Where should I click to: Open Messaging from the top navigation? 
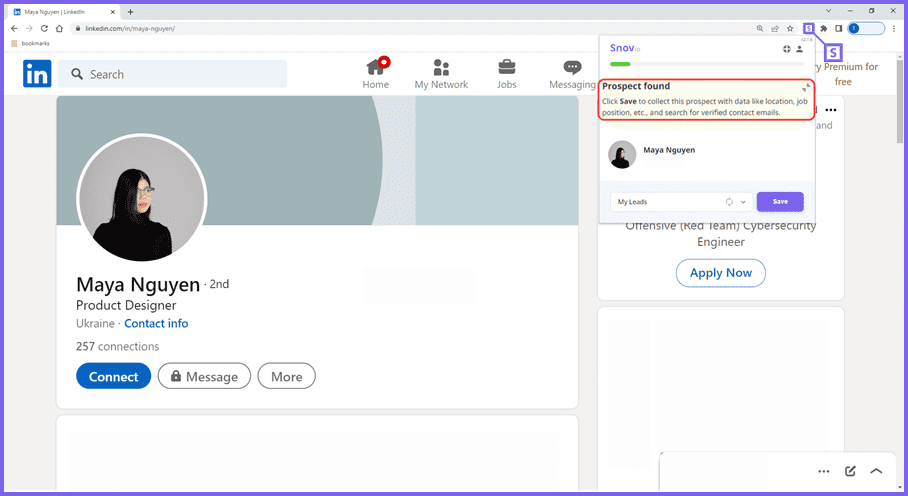point(572,73)
